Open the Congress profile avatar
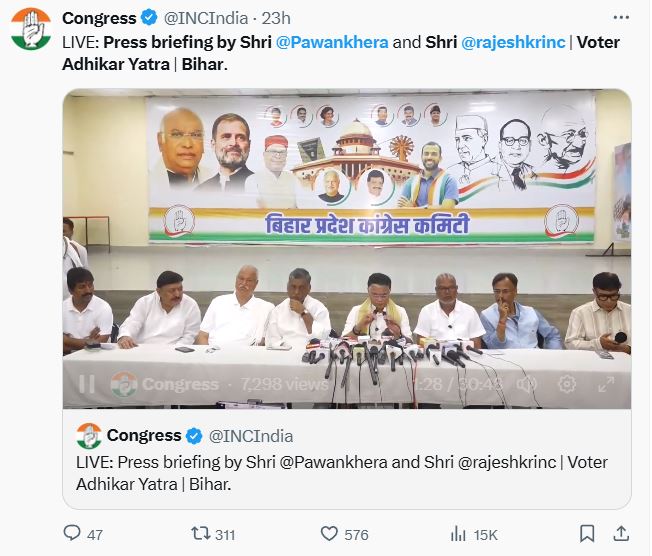The width and height of the screenshot is (652, 556). (x=31, y=29)
